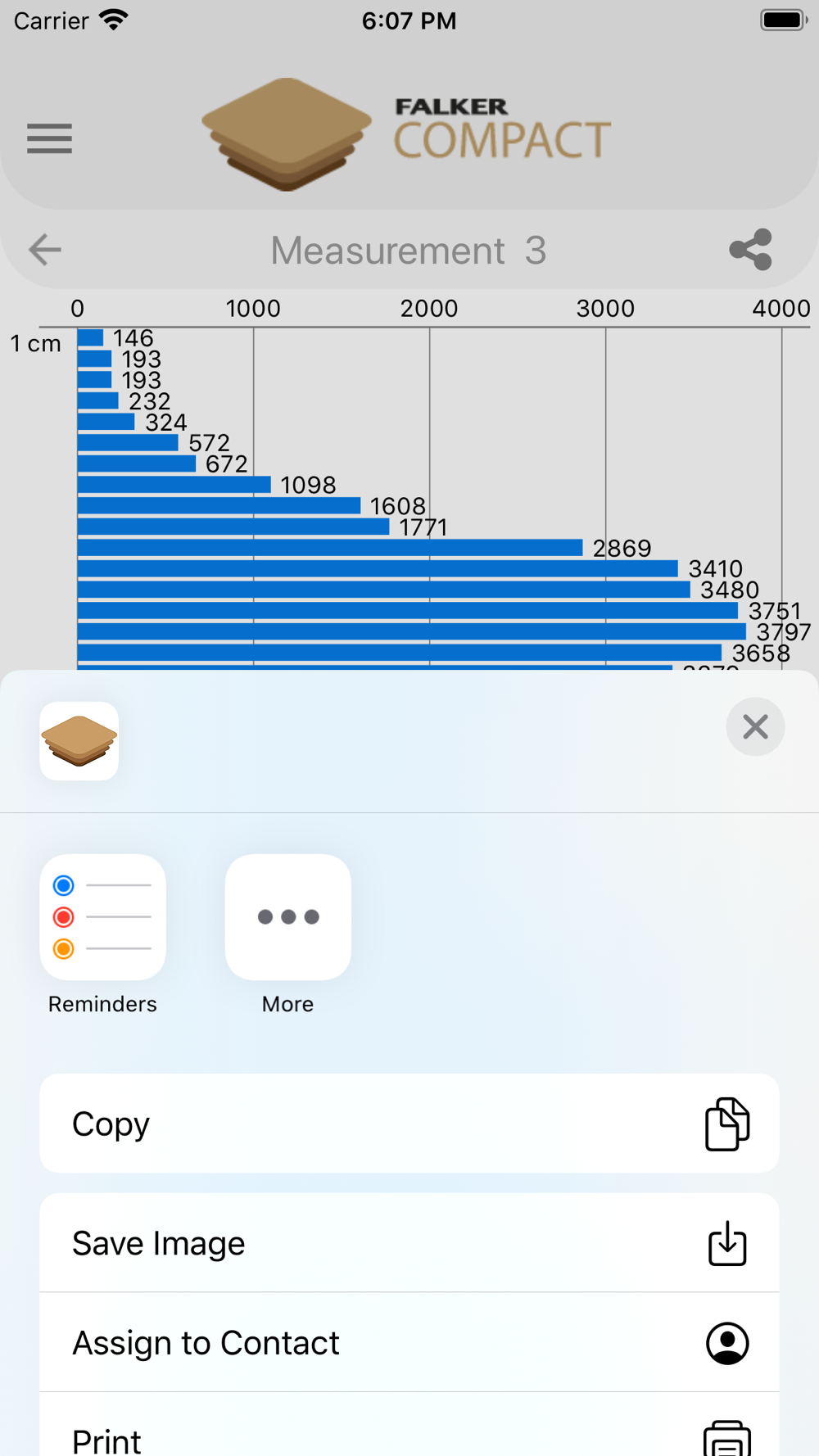Tap the printer icon

[x=727, y=1438]
